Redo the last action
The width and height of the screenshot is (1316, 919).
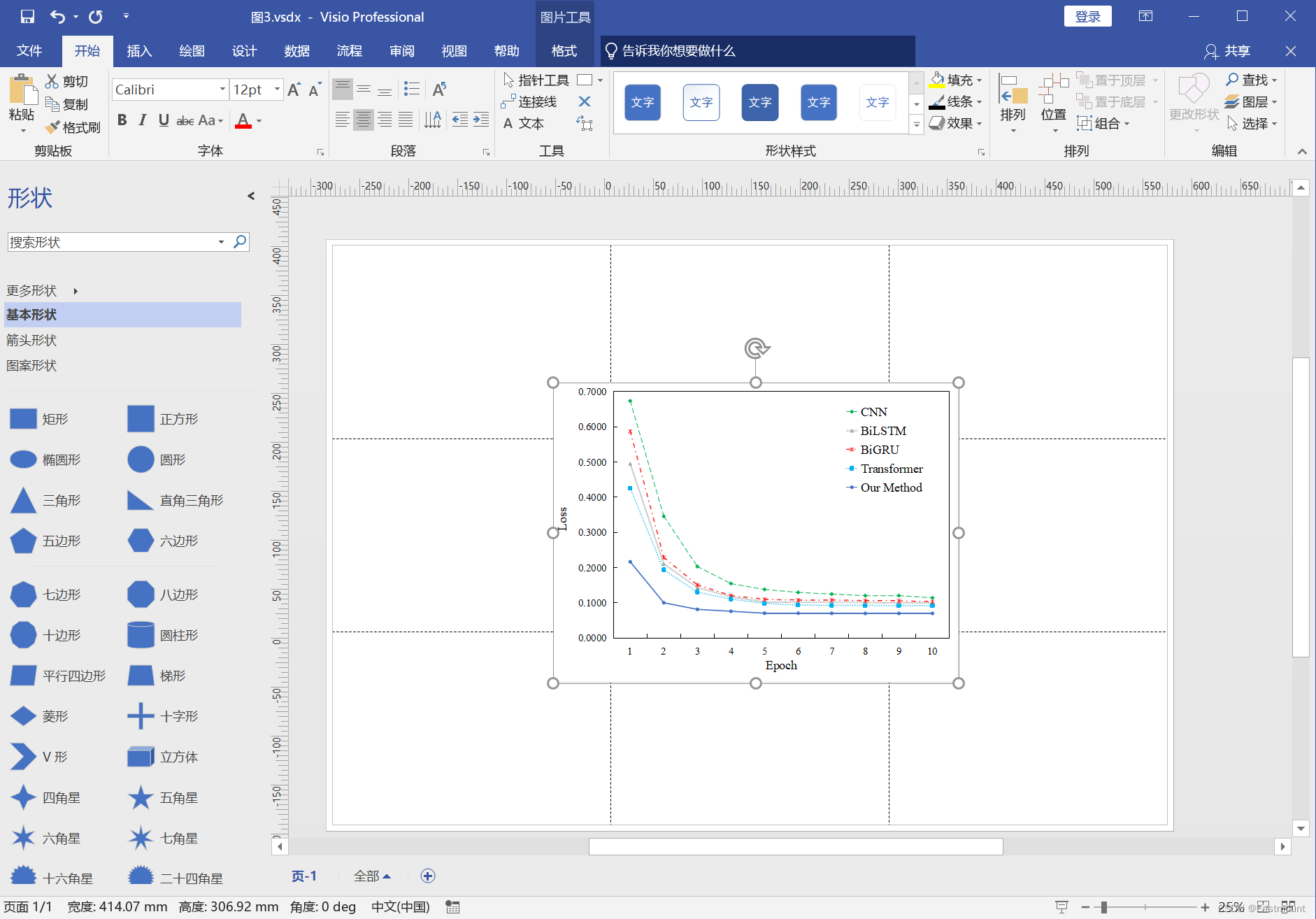tap(96, 16)
